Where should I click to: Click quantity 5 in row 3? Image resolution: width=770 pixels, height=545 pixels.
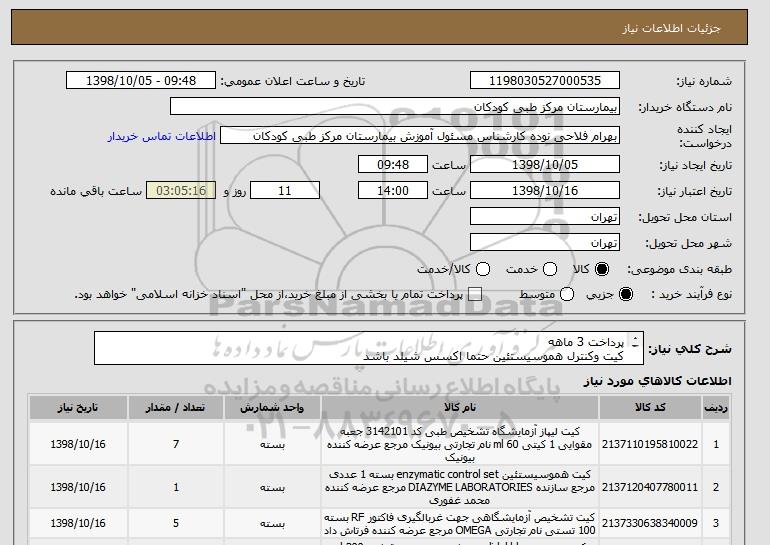point(176,523)
